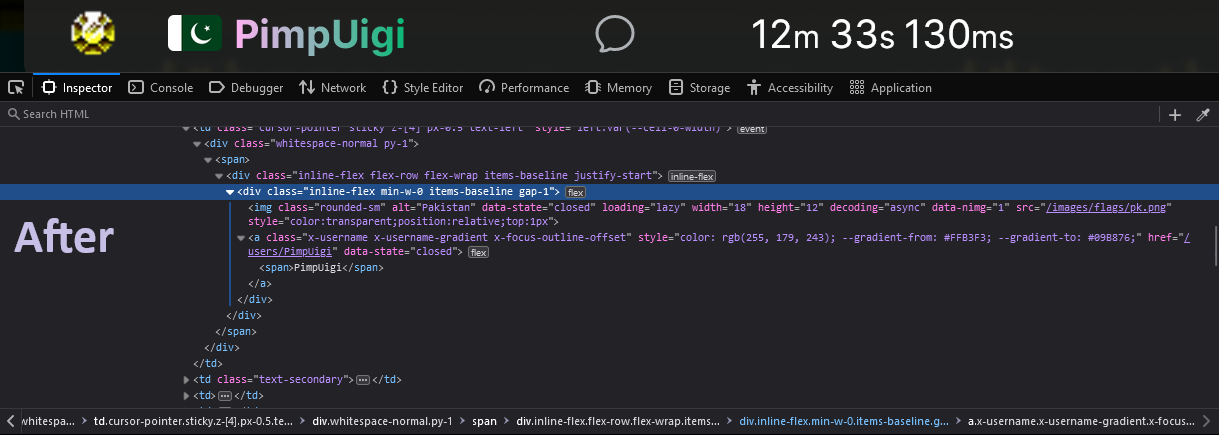Viewport: 1219px width, 435px height.
Task: Follow the /images/flags/pk.png src link
Action: (1108, 208)
